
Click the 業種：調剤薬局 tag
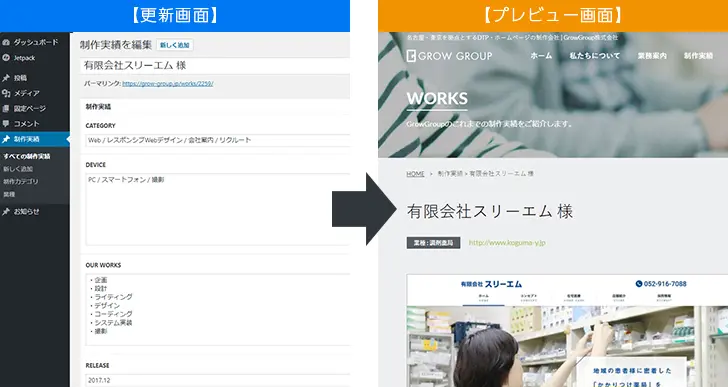coord(434,243)
